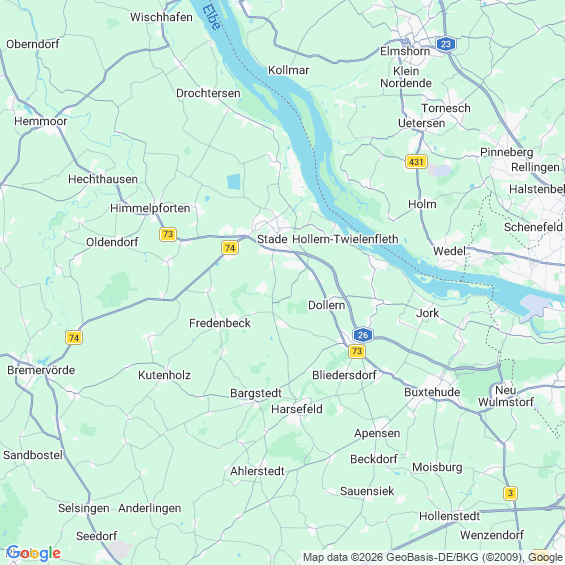
Task: Click the 74 road shield near Bremervörde
Action: (x=74, y=338)
